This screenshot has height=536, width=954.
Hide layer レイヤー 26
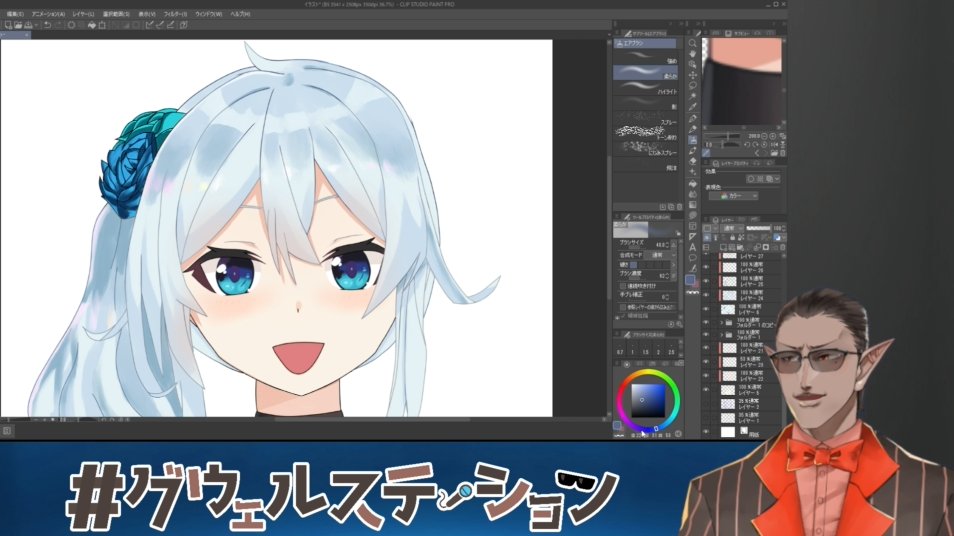706,267
